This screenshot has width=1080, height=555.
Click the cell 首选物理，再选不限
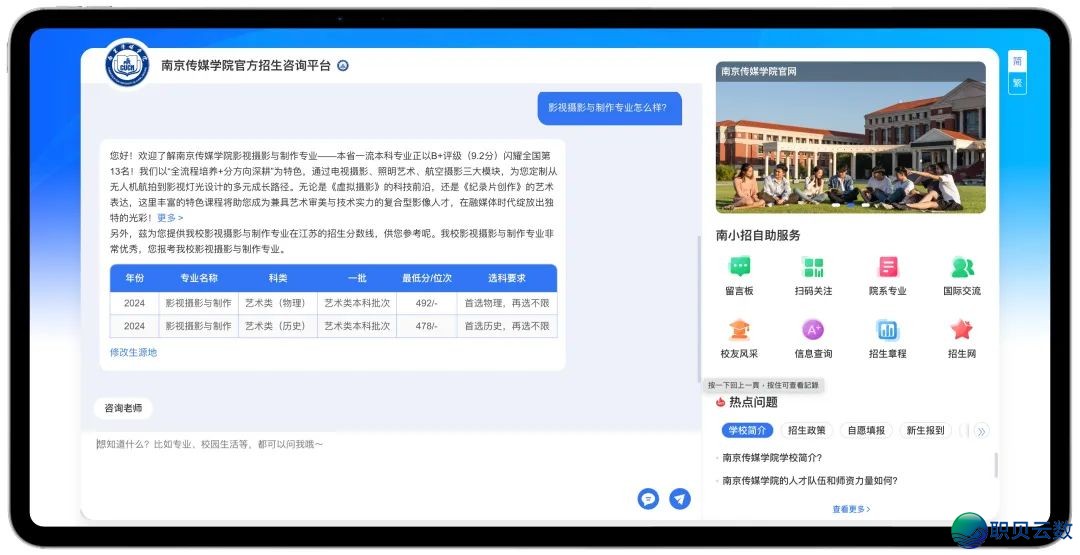pos(507,303)
